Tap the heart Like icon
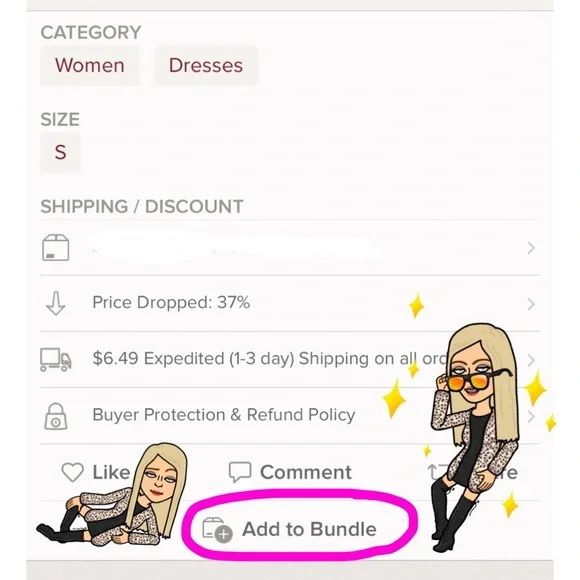Image resolution: width=580 pixels, height=580 pixels. [72, 472]
